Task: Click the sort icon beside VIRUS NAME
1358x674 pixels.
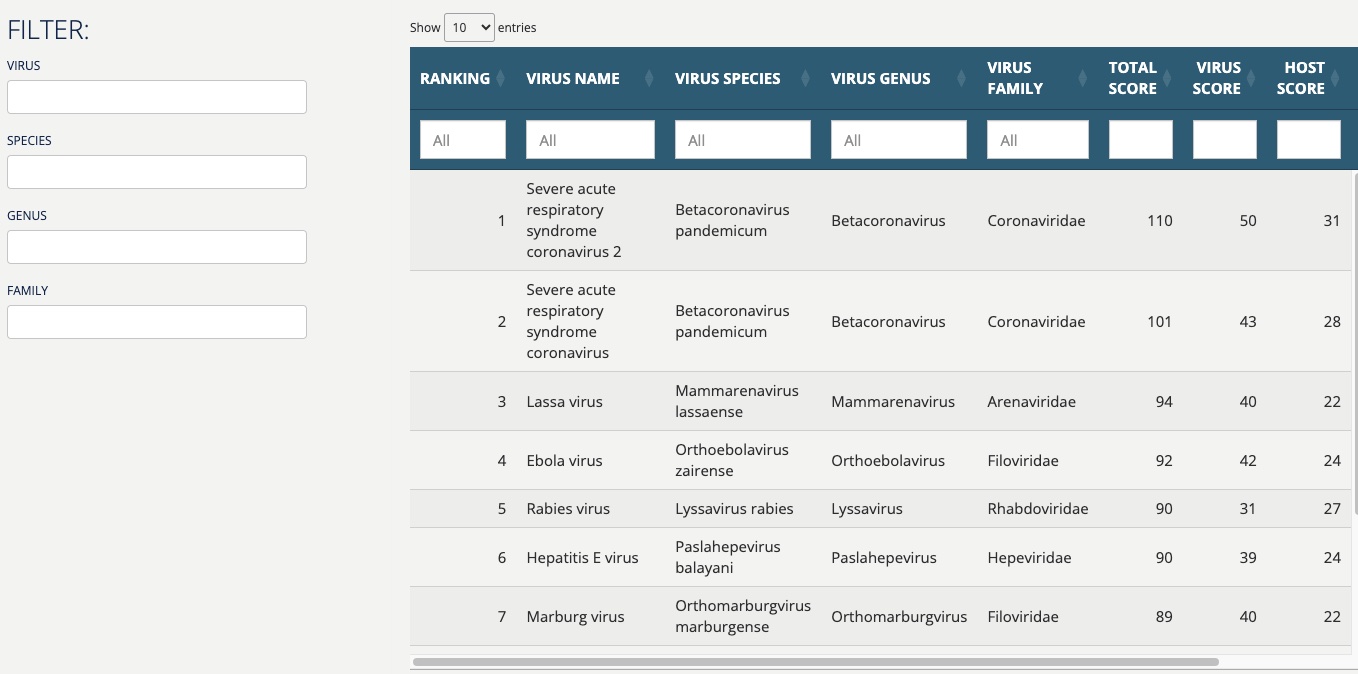Action: pos(648,77)
